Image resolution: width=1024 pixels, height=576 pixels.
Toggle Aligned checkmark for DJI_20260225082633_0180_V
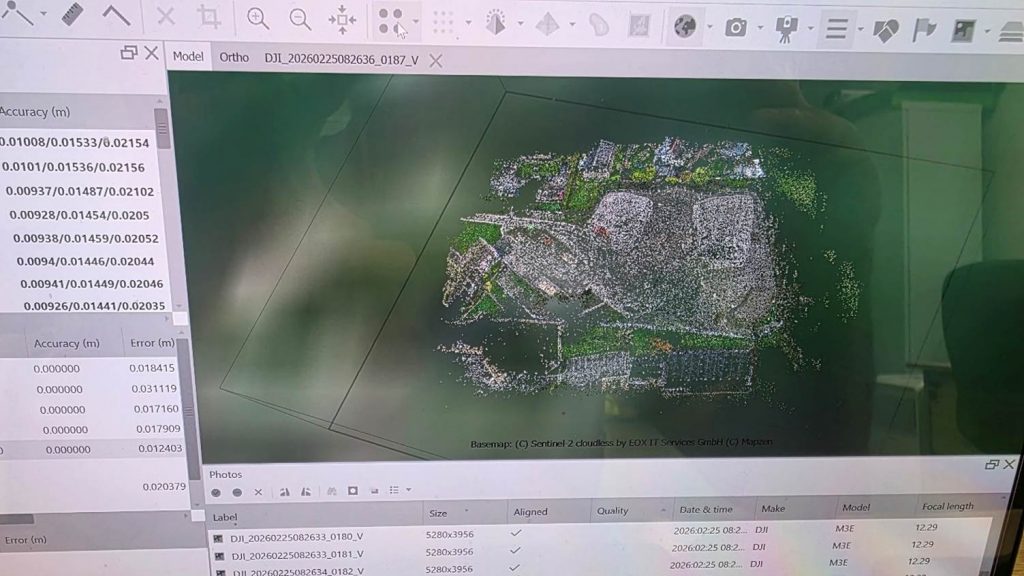click(516, 534)
